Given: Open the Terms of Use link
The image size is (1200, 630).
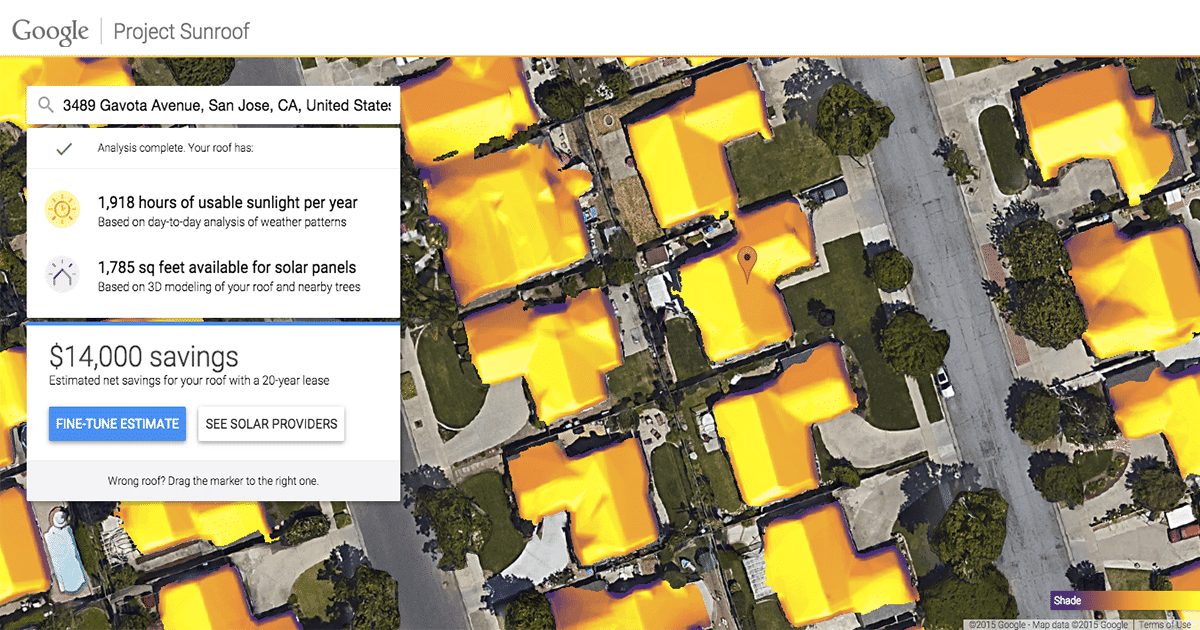Looking at the screenshot, I should [x=1166, y=621].
